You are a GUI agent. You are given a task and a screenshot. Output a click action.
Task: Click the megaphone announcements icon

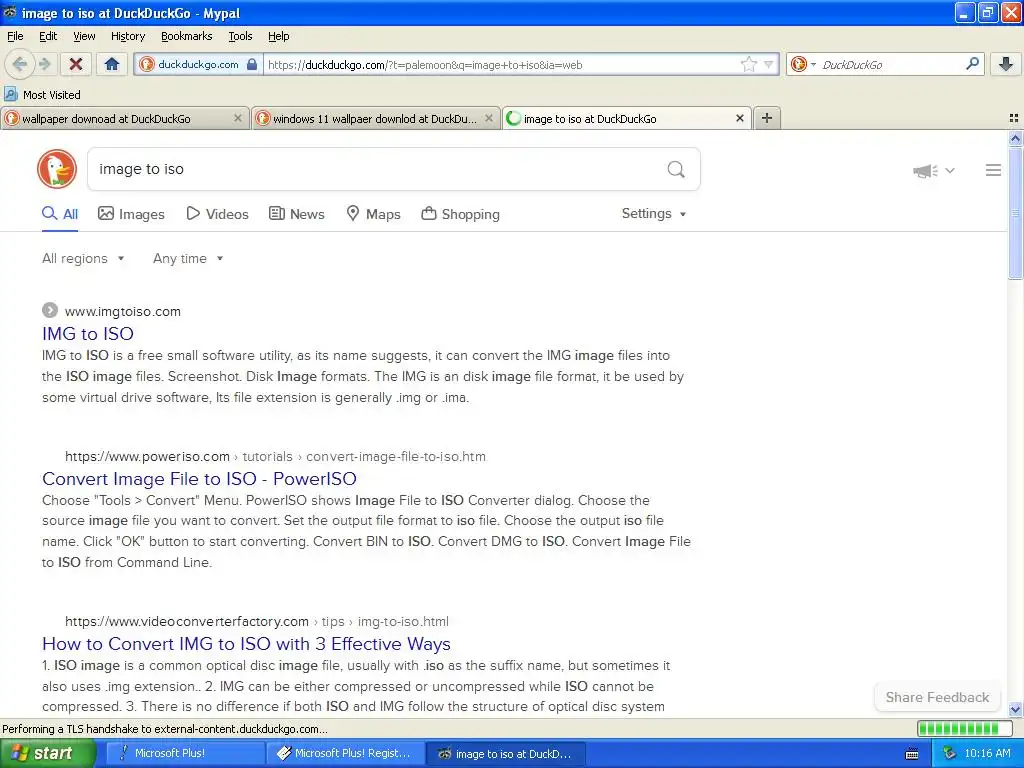925,170
